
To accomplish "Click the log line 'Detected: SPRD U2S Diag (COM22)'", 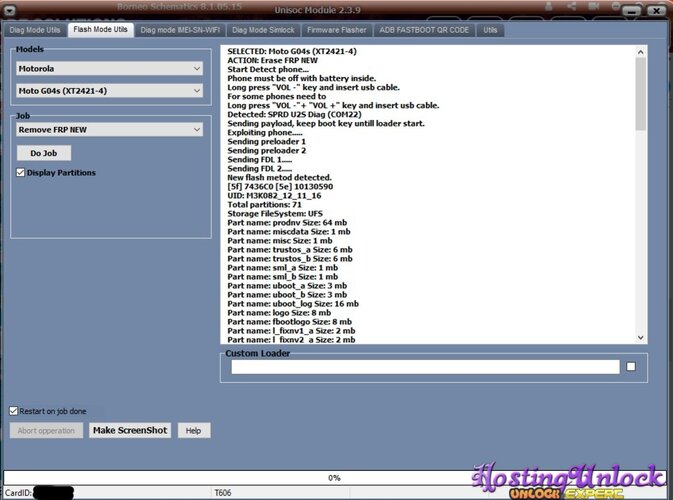I will click(x=294, y=115).
